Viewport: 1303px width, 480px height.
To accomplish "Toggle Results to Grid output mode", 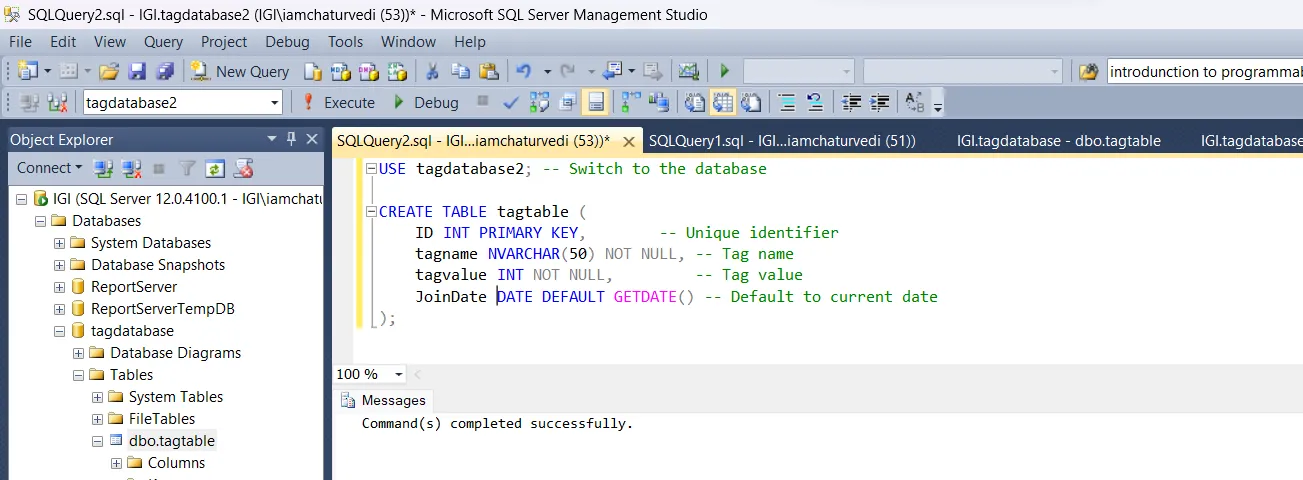I will coord(721,102).
